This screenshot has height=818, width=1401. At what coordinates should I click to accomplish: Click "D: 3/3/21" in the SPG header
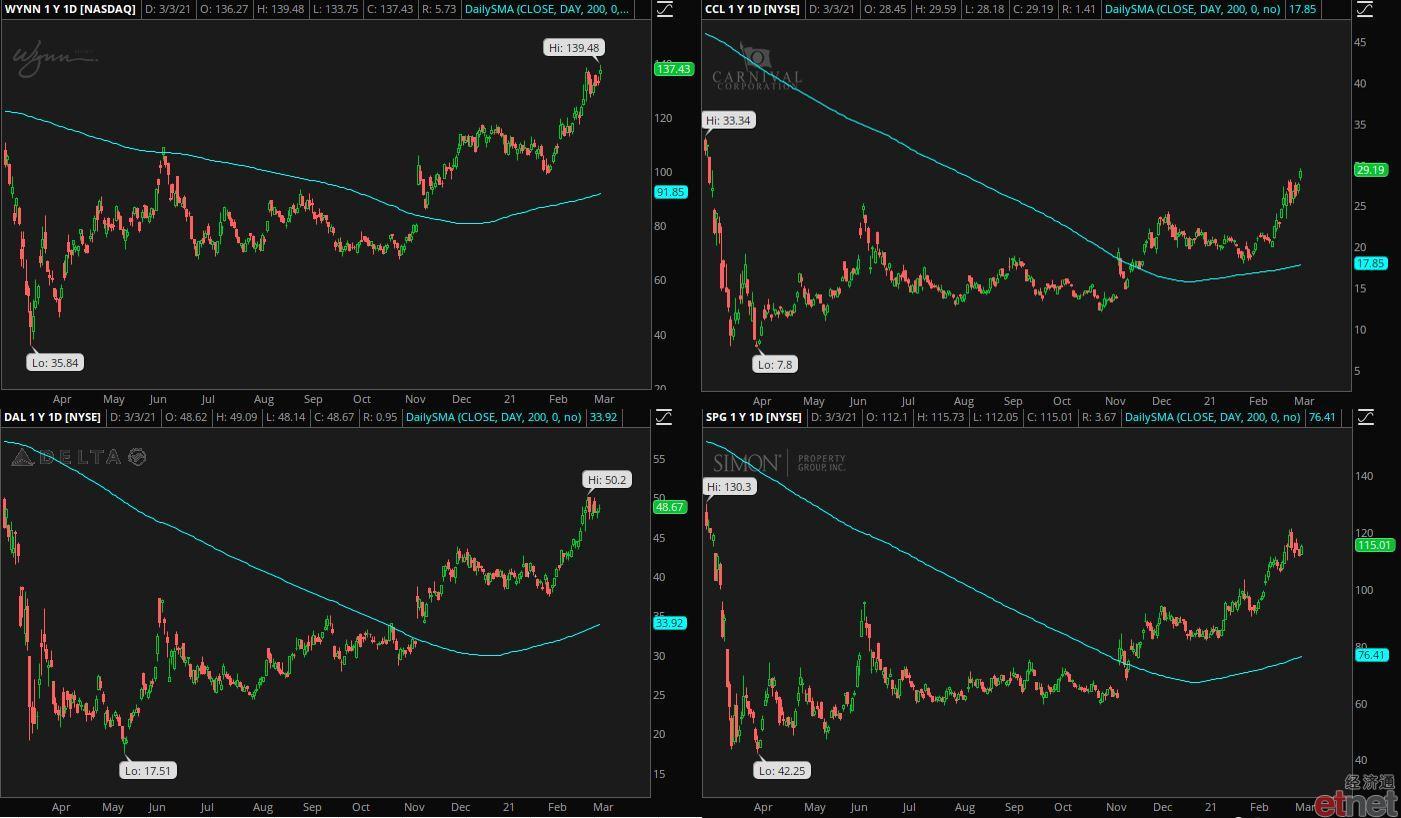(x=832, y=417)
